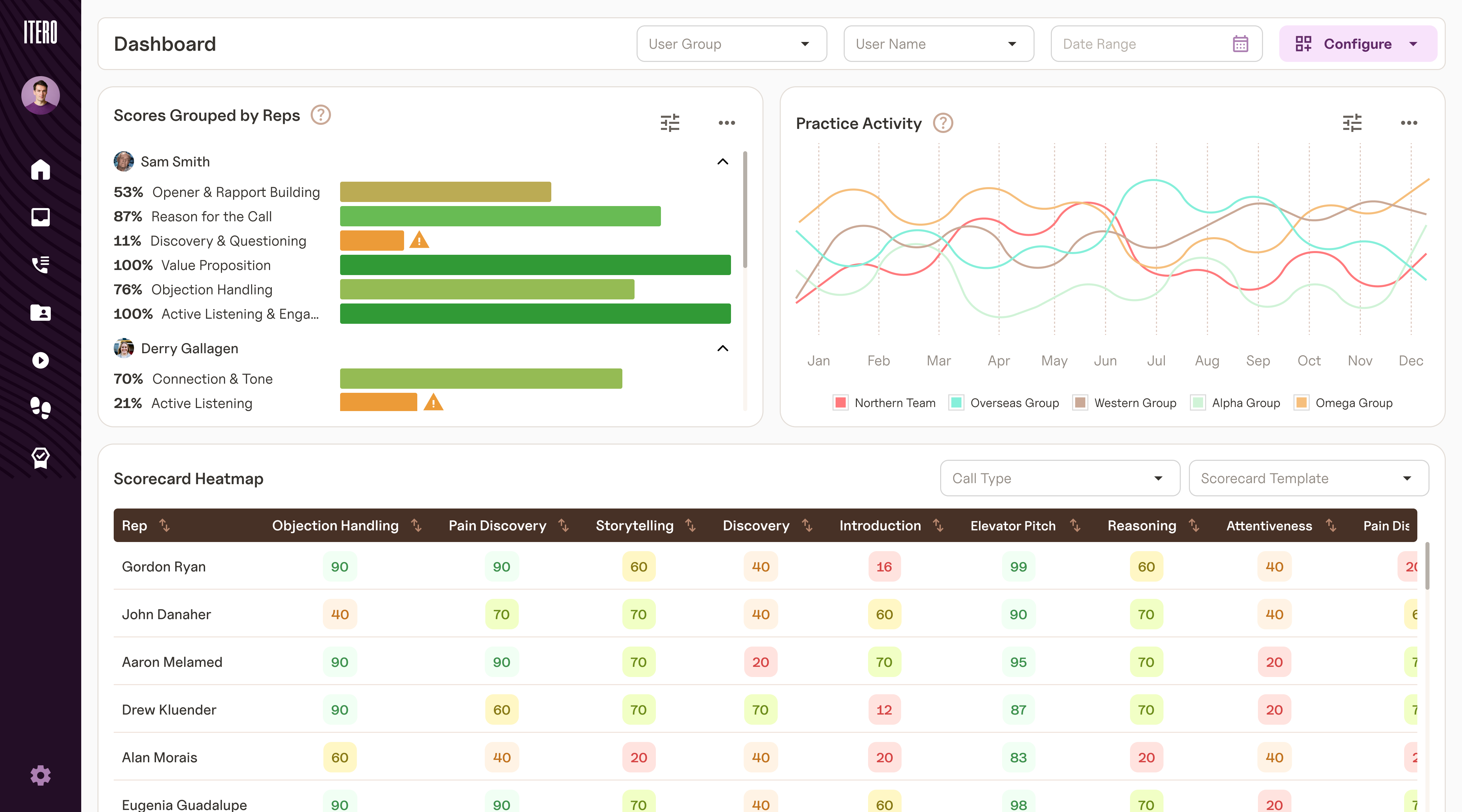The width and height of the screenshot is (1462, 812).
Task: Click help icon next to Scores Grouped by Reps
Action: (x=321, y=115)
